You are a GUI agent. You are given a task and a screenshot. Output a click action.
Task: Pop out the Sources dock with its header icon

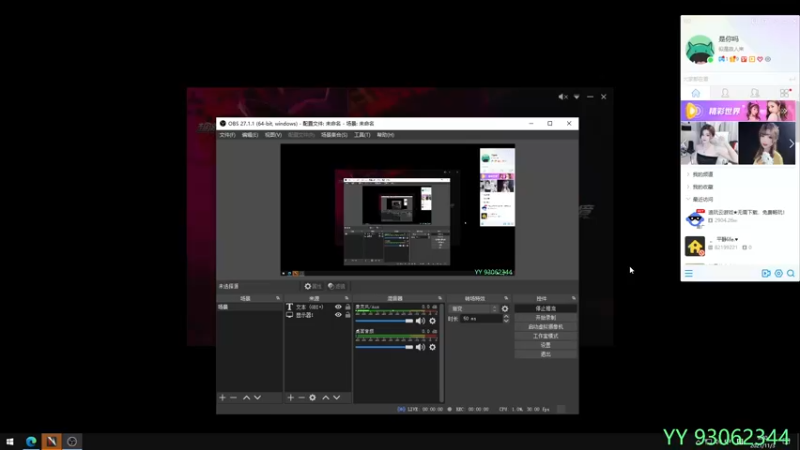tap(346, 298)
